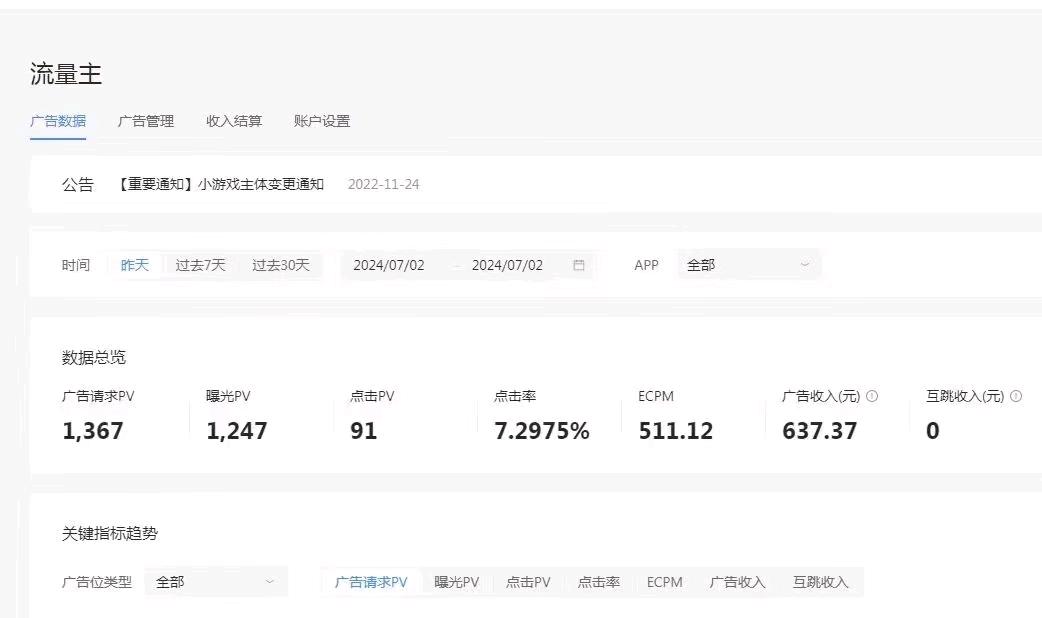The height and width of the screenshot is (618, 1042).
Task: Click the 流量主 page title
Action: (x=66, y=74)
